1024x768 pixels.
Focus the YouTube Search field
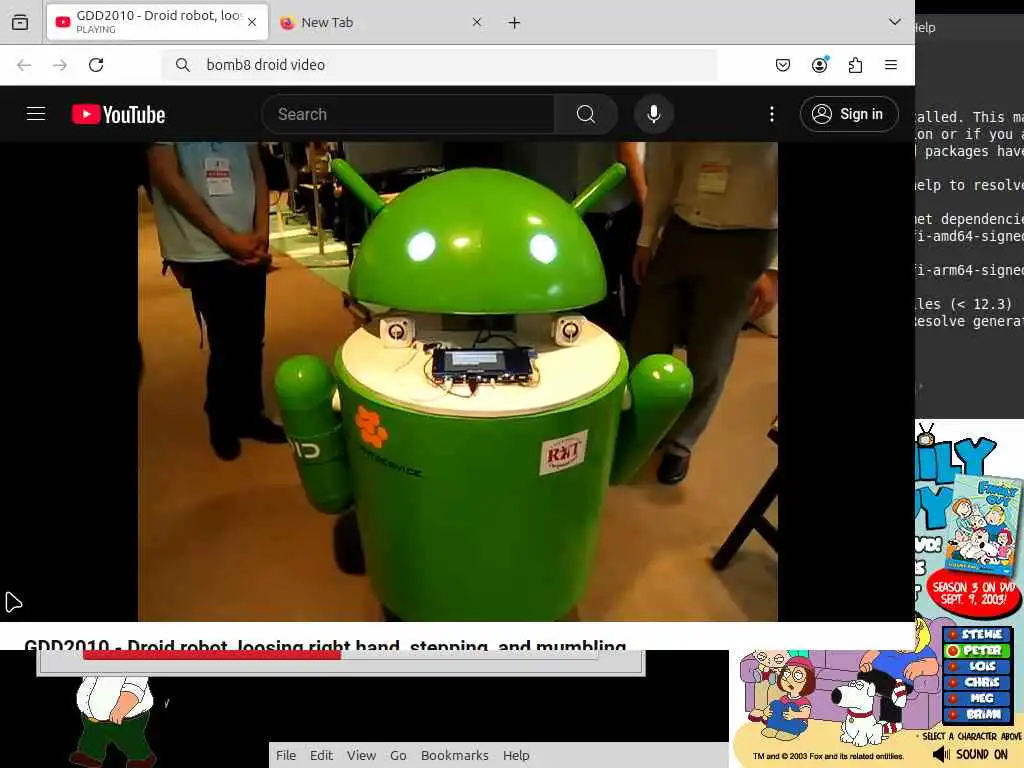[408, 114]
